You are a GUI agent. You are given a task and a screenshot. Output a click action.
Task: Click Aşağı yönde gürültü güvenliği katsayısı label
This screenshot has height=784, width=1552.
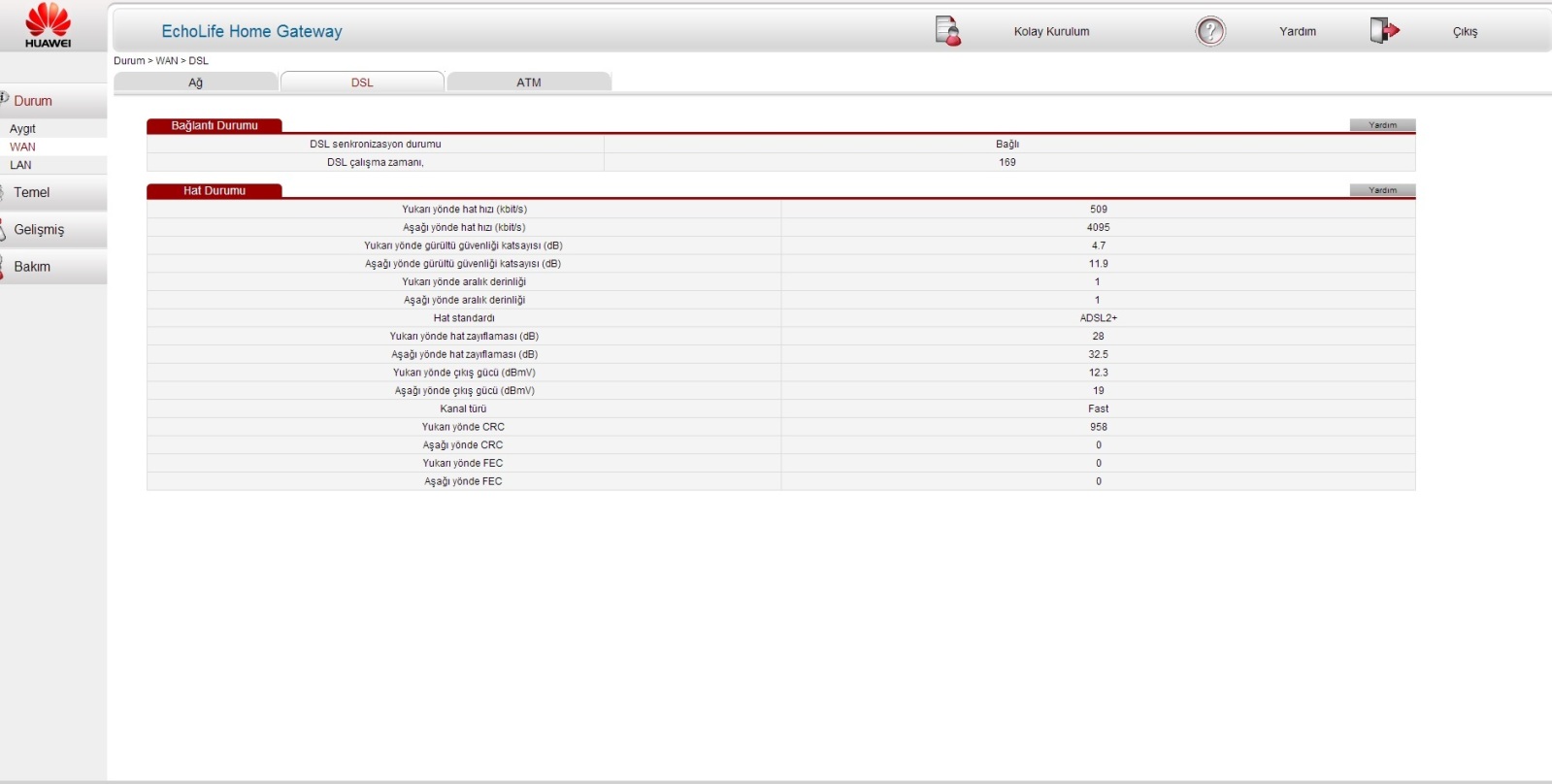point(464,263)
